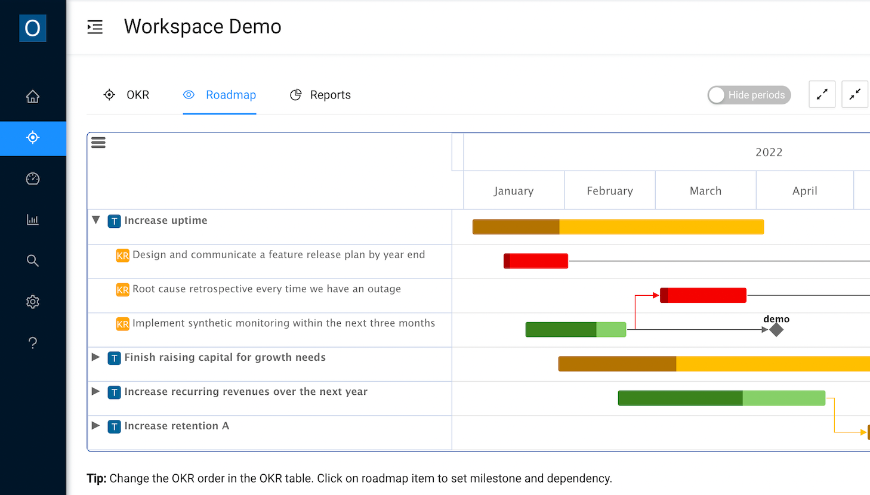Collapse the sidebar menu next to Workspace Demo
870x495 pixels.
coord(95,27)
